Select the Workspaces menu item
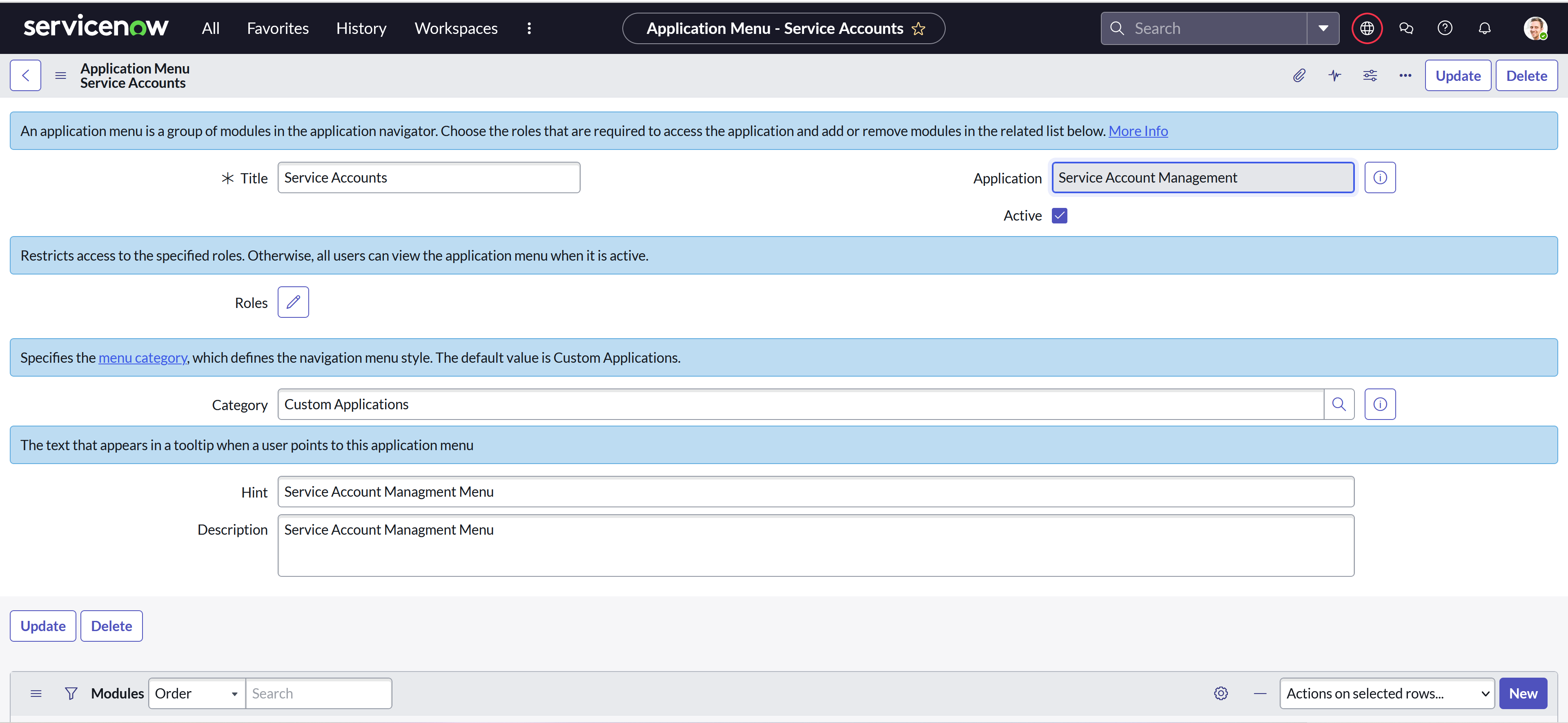 (455, 27)
